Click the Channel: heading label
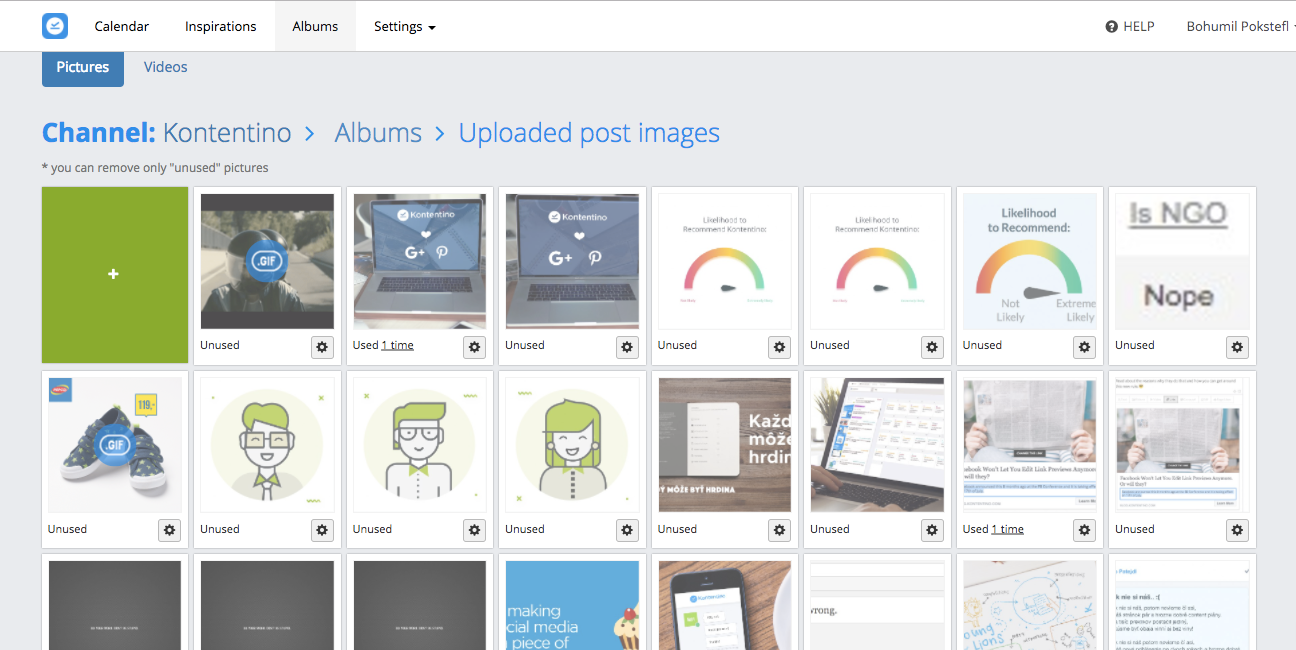The height and width of the screenshot is (650, 1296). 99,133
